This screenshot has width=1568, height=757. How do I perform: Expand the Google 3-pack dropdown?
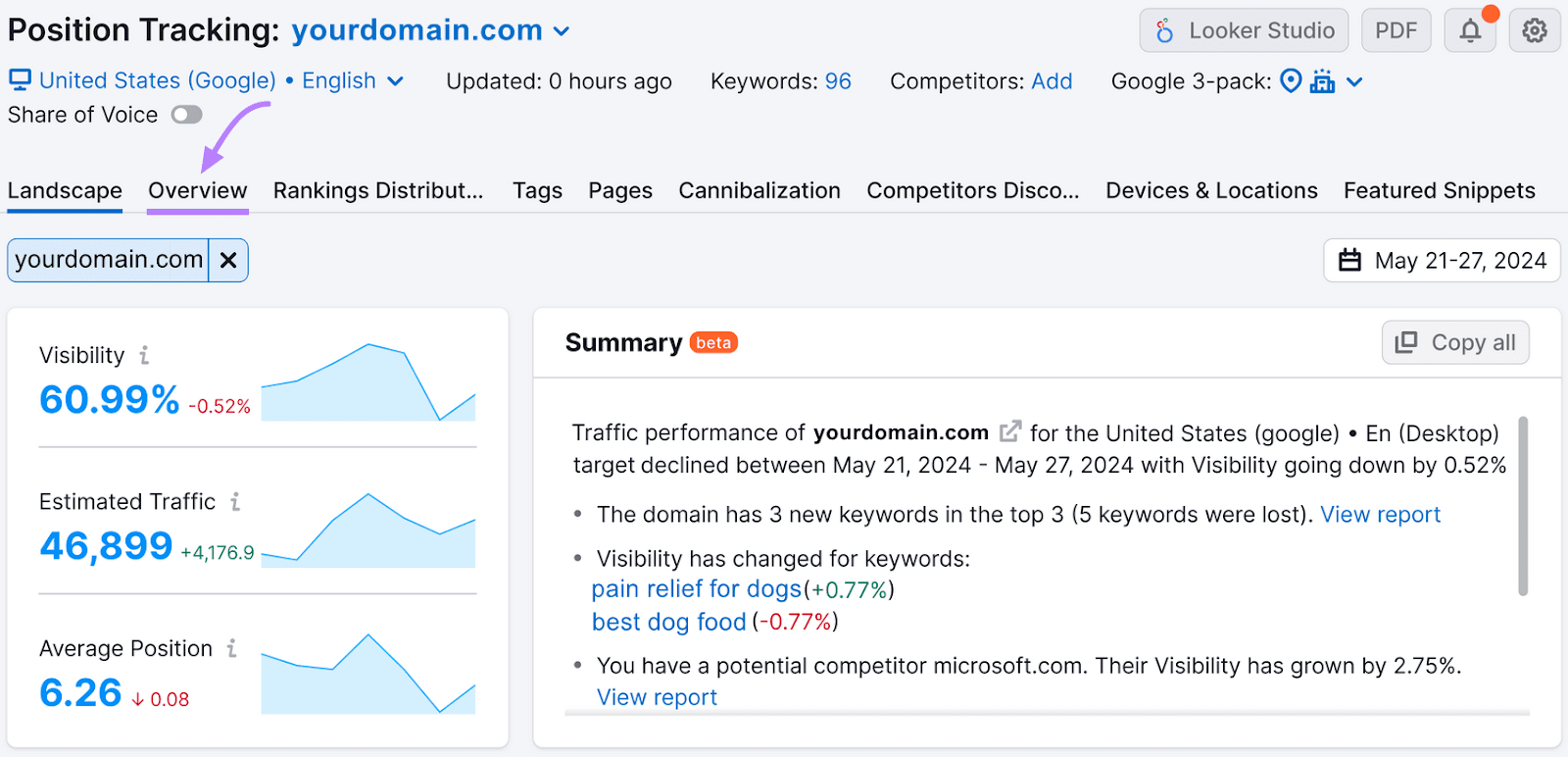point(1355,81)
